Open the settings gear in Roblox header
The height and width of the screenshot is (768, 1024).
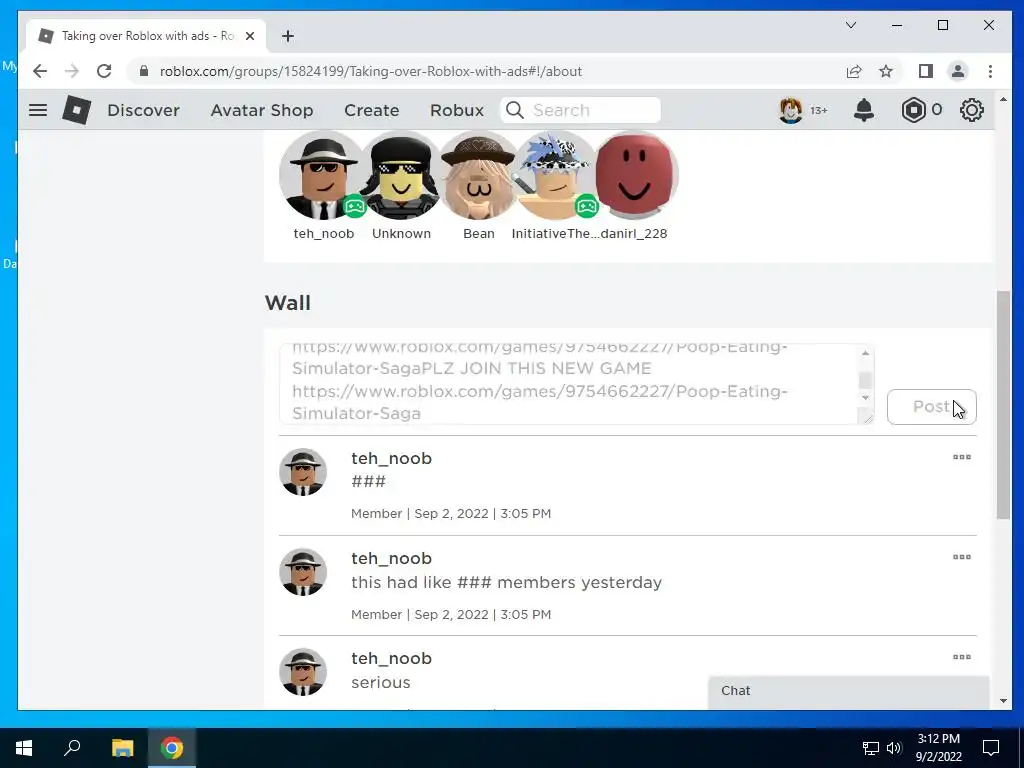click(x=971, y=110)
